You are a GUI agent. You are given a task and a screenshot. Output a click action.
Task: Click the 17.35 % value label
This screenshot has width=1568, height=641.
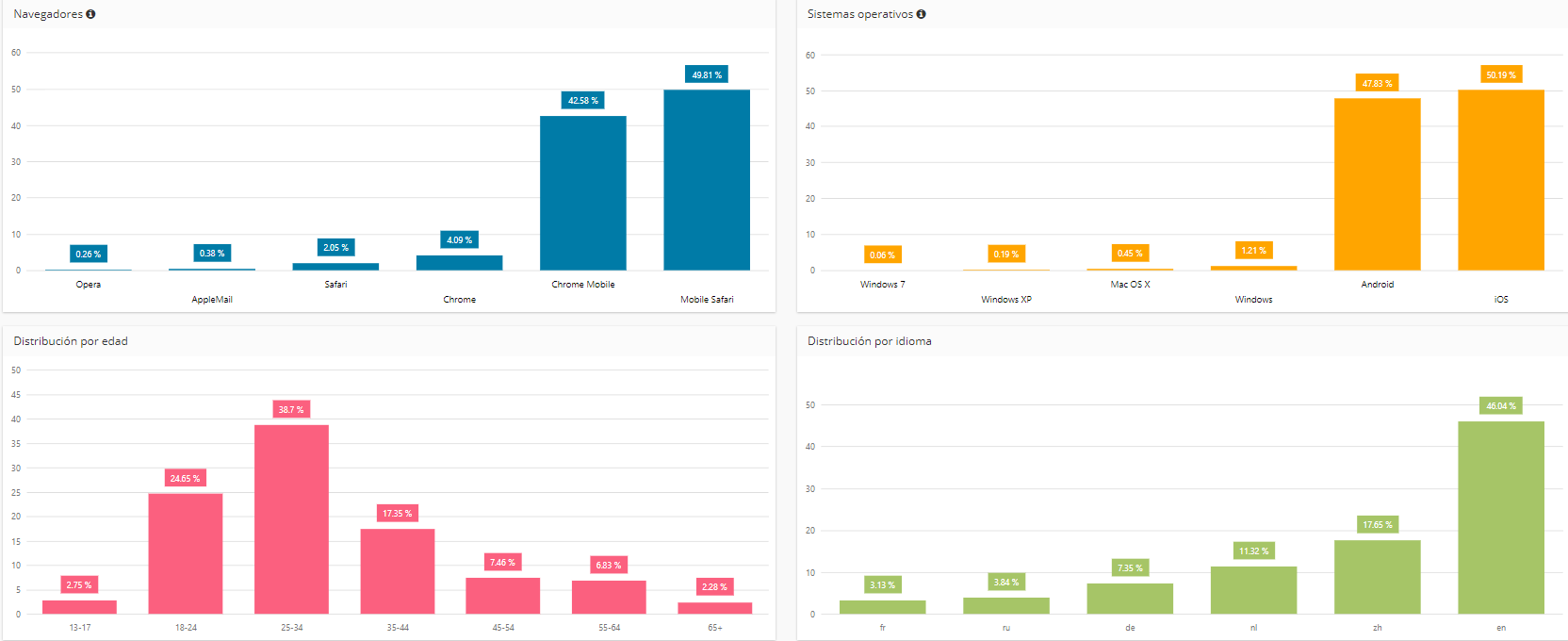(398, 513)
